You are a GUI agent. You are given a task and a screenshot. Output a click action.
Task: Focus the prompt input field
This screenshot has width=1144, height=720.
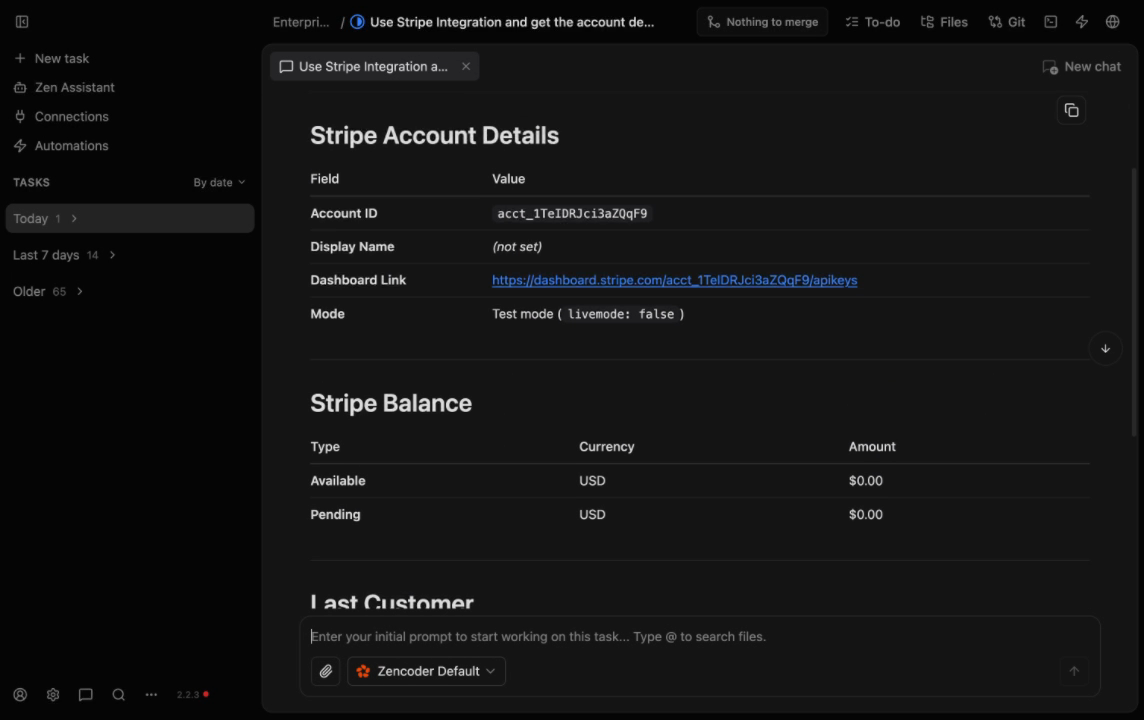(x=699, y=637)
